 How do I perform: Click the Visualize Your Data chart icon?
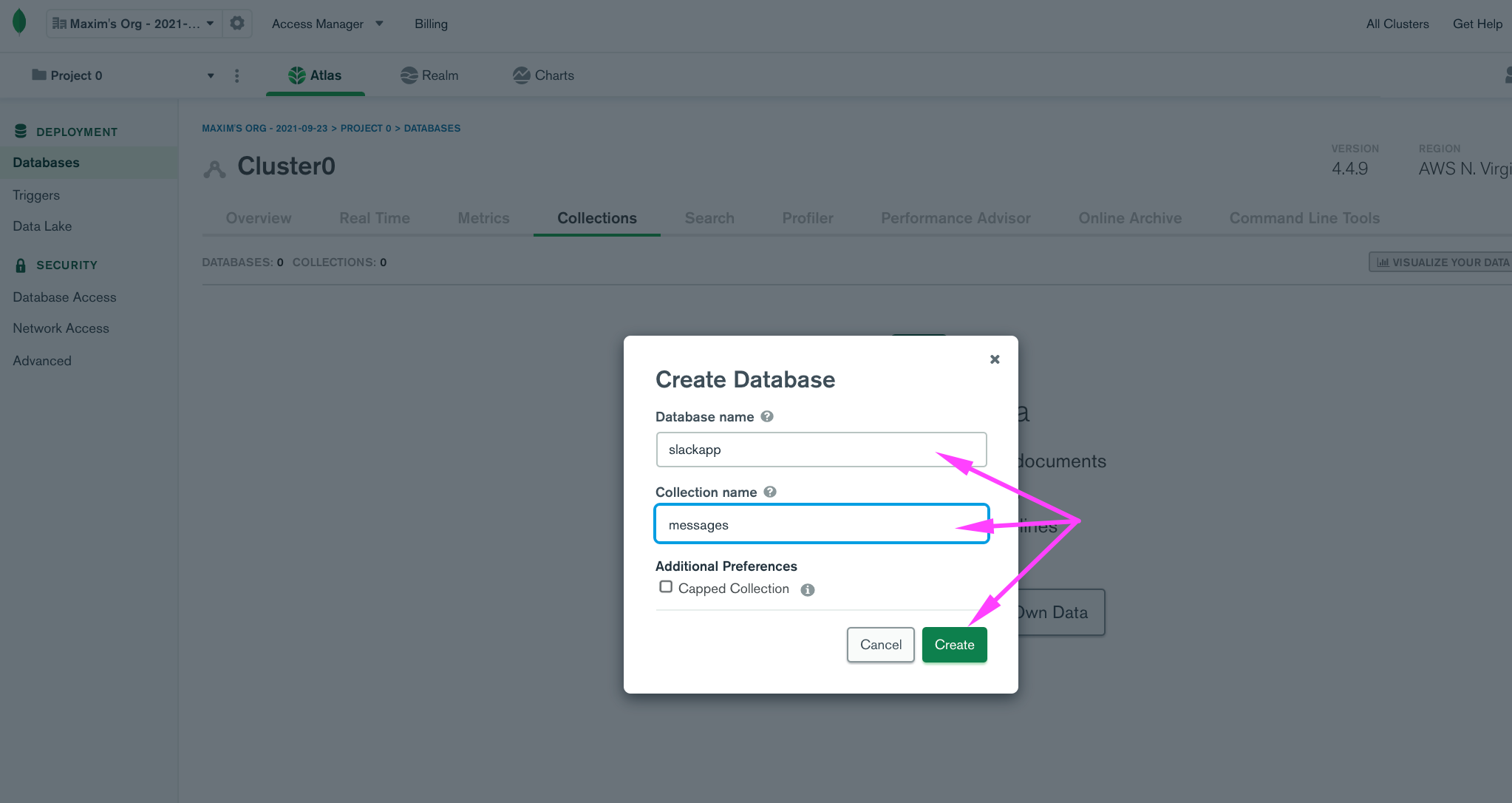(1383, 262)
